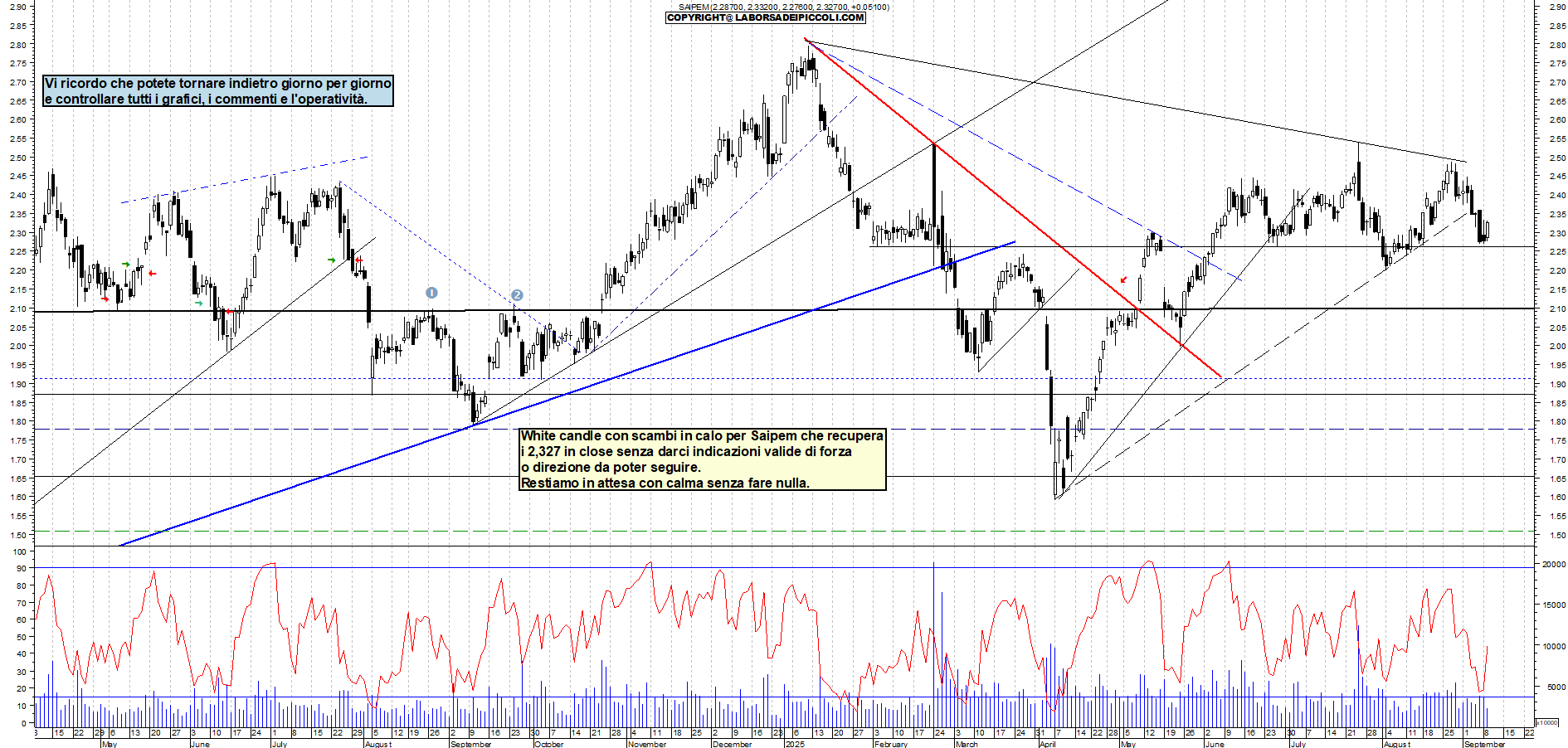Viewport: 1568px width, 748px height.
Task: Click the 50 oscillator scale label
Action: (x=21, y=637)
